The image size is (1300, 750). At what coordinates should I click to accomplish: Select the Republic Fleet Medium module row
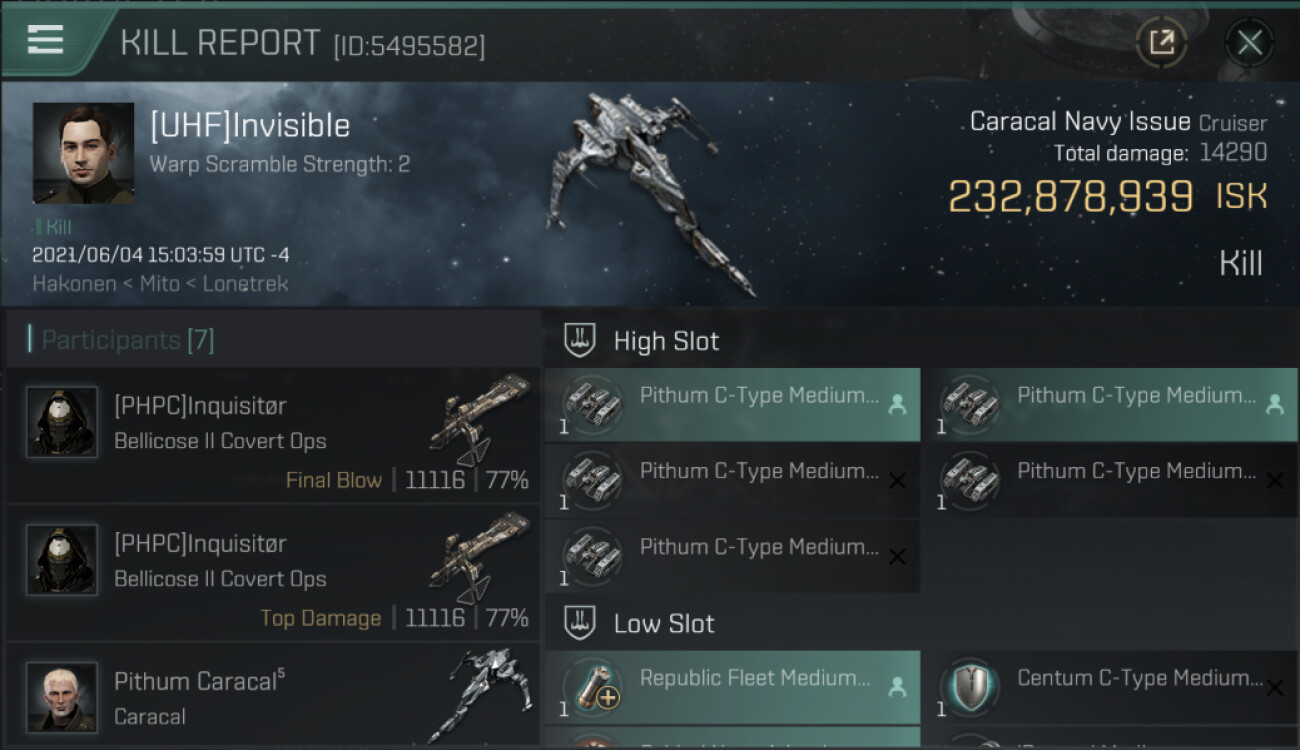pyautogui.click(x=754, y=679)
